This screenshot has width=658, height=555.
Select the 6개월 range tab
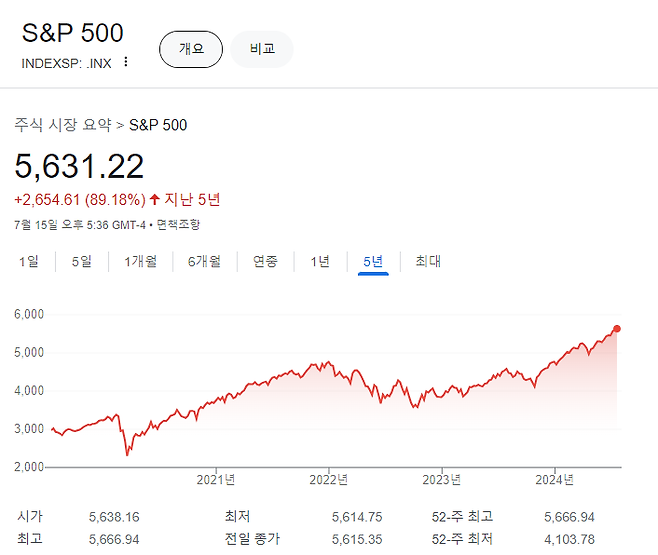point(204,261)
